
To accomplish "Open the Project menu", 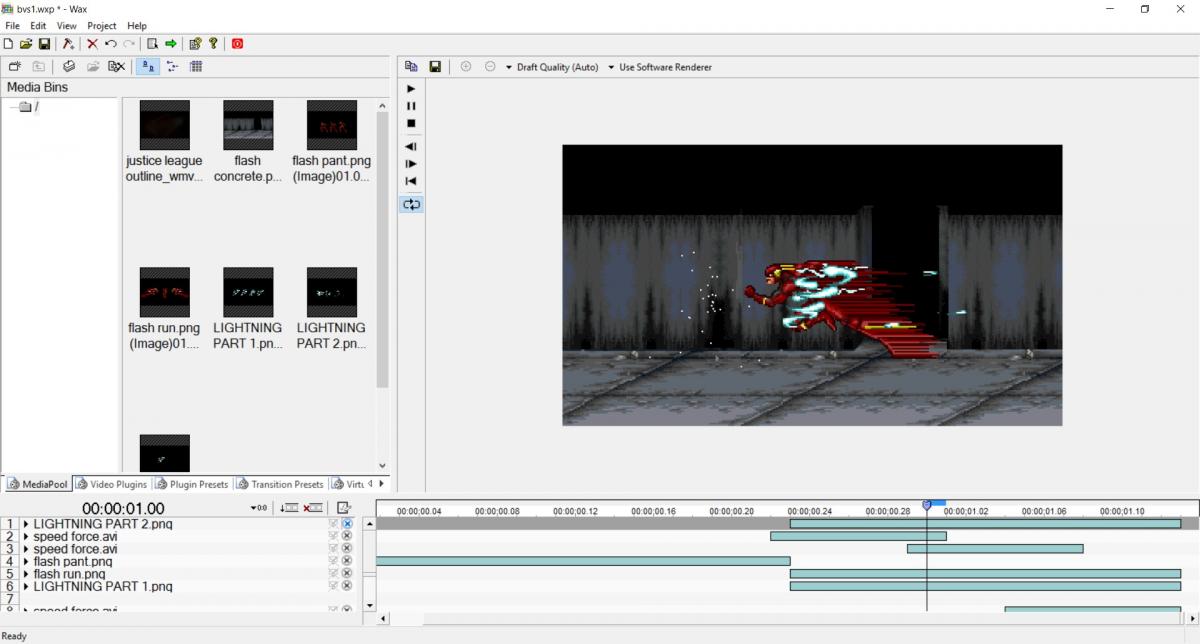I will coord(101,25).
